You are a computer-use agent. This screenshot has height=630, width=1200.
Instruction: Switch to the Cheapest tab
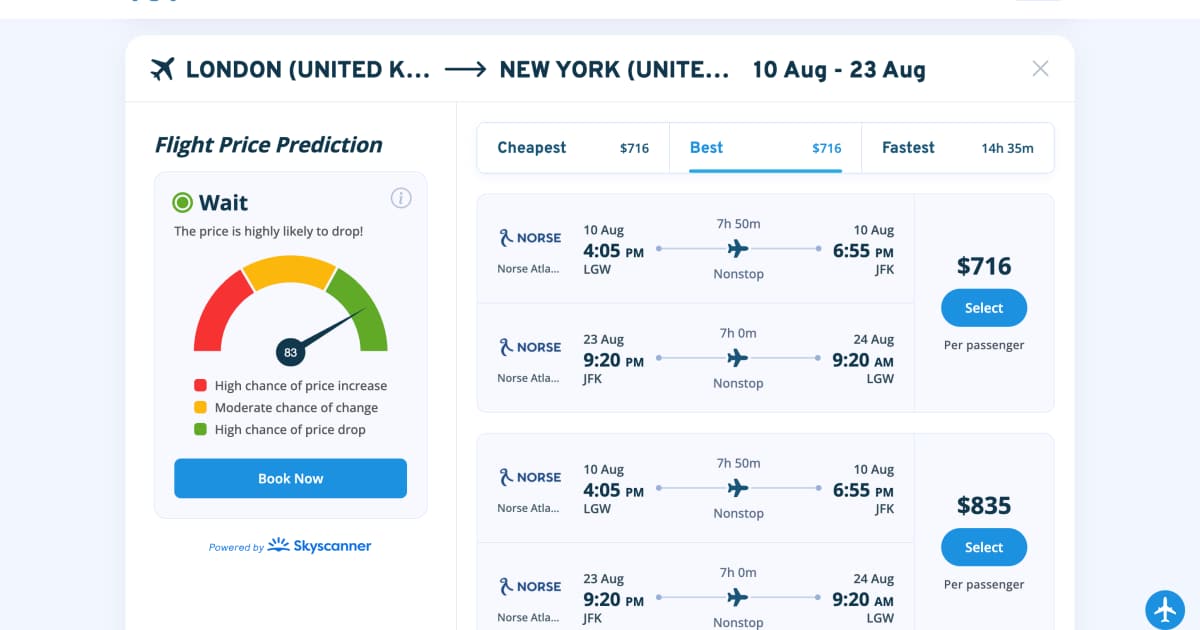572,148
